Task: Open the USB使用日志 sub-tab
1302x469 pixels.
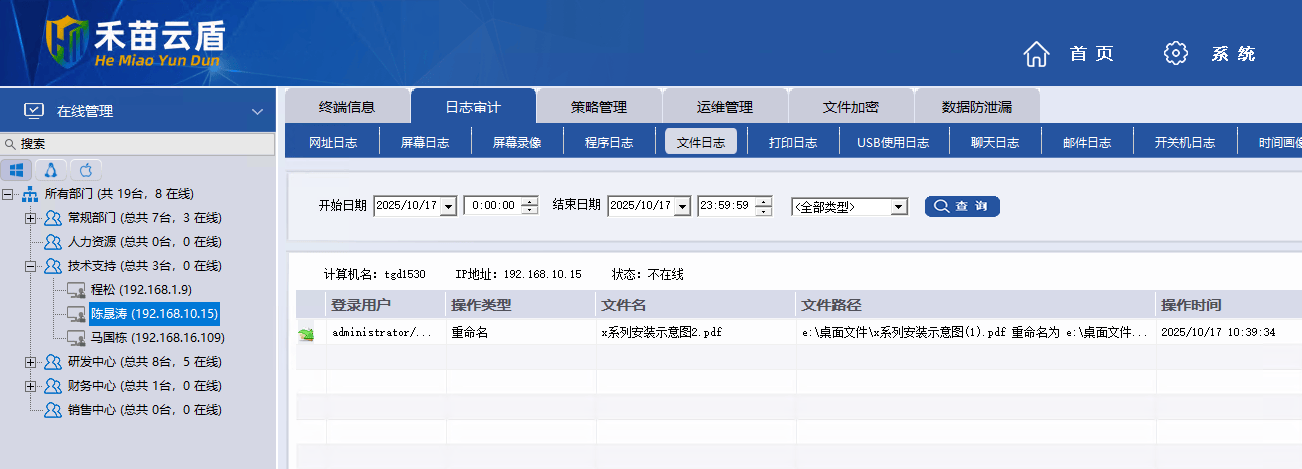Action: point(893,142)
